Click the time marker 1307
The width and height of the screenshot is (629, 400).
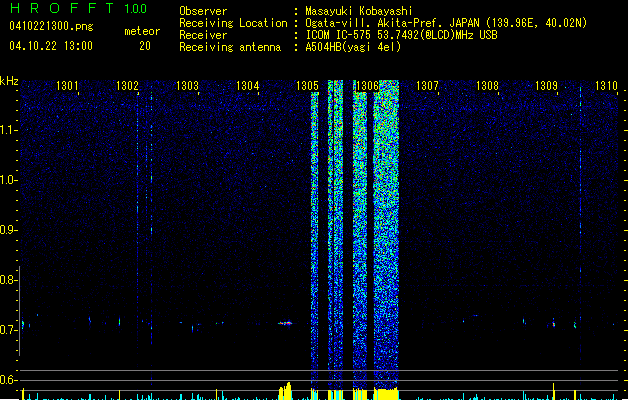click(427, 86)
